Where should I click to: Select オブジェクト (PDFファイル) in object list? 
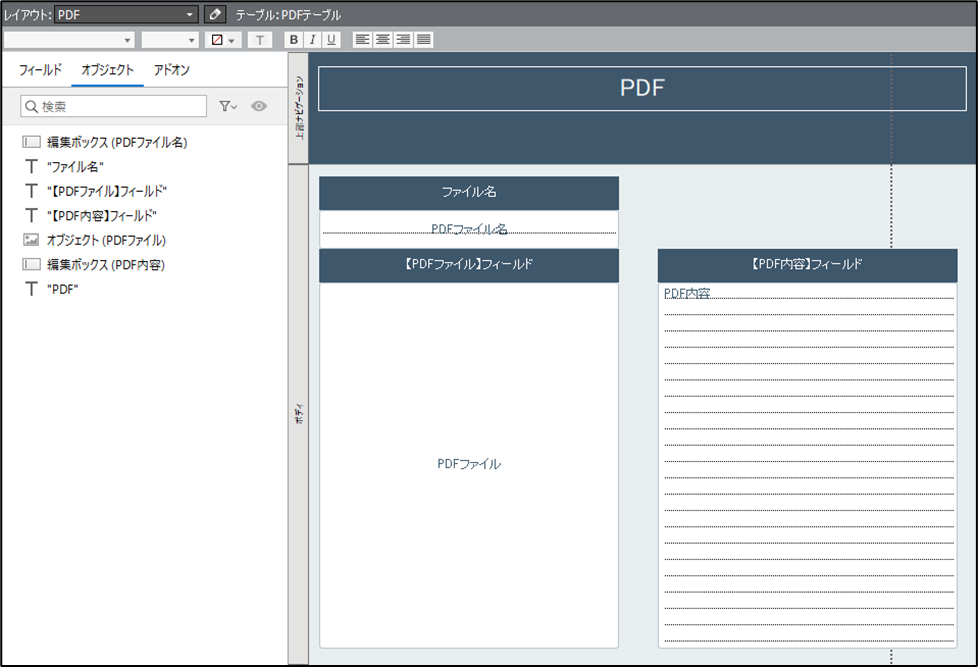[x=105, y=240]
